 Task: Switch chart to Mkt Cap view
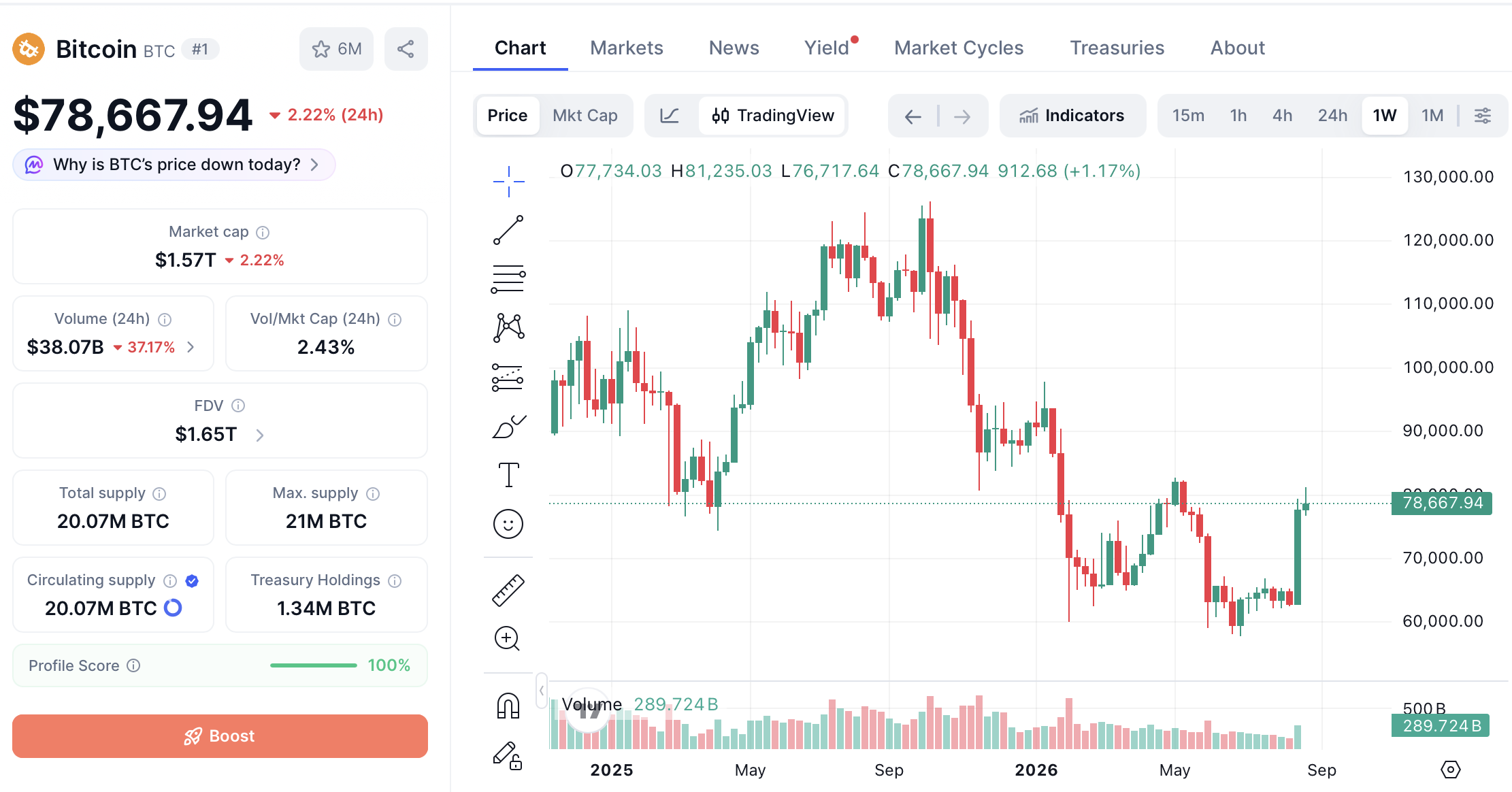[x=585, y=116]
